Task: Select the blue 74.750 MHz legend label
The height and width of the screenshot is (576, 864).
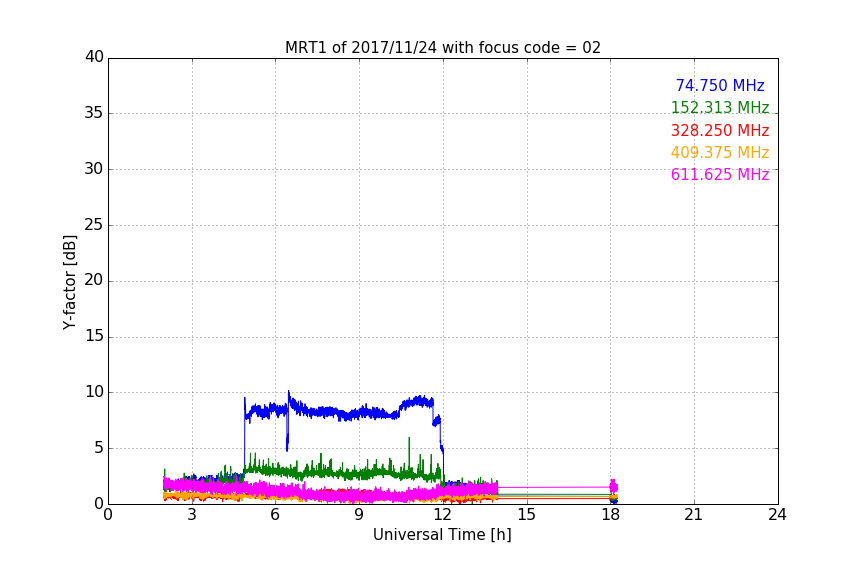Action: pos(720,85)
